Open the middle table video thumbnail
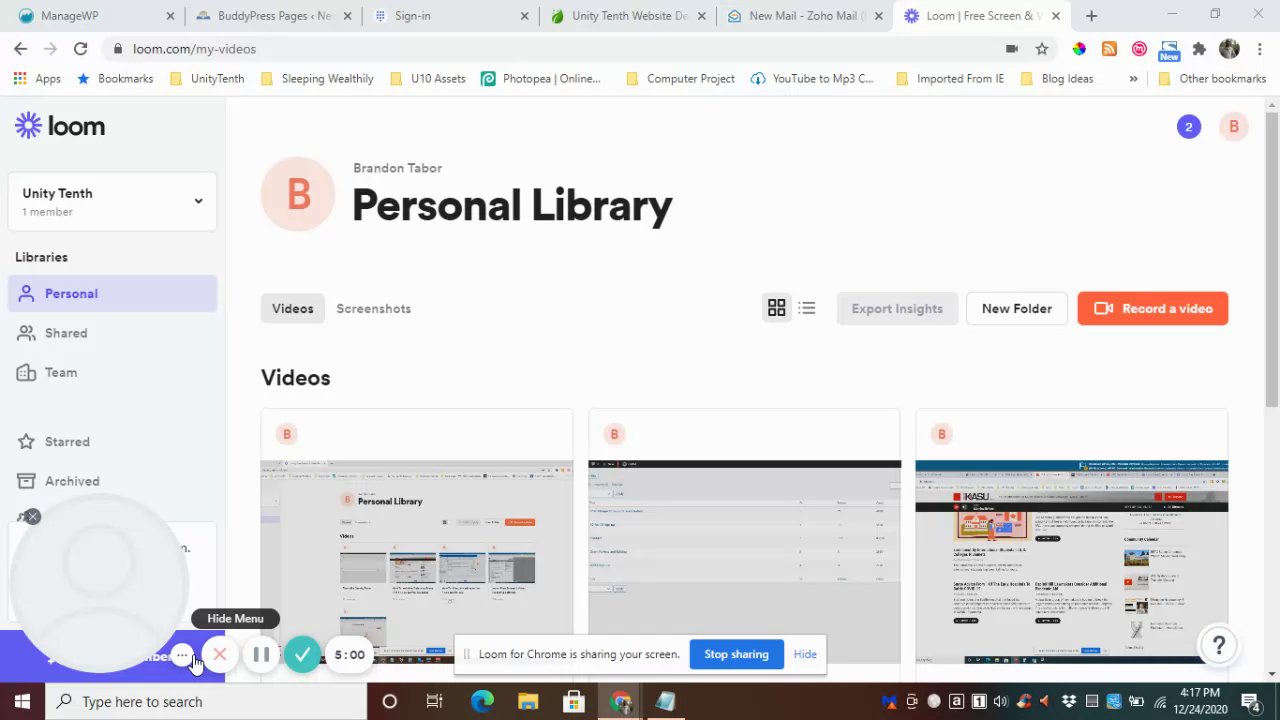 click(x=744, y=560)
